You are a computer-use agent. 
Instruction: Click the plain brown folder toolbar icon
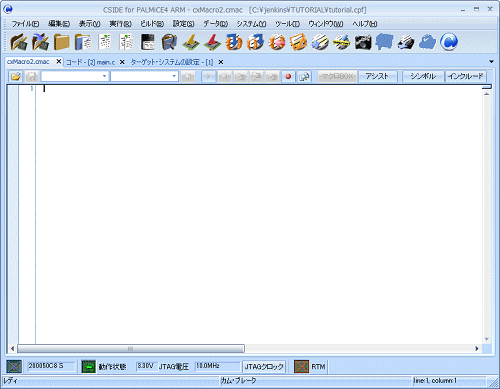(x=62, y=42)
